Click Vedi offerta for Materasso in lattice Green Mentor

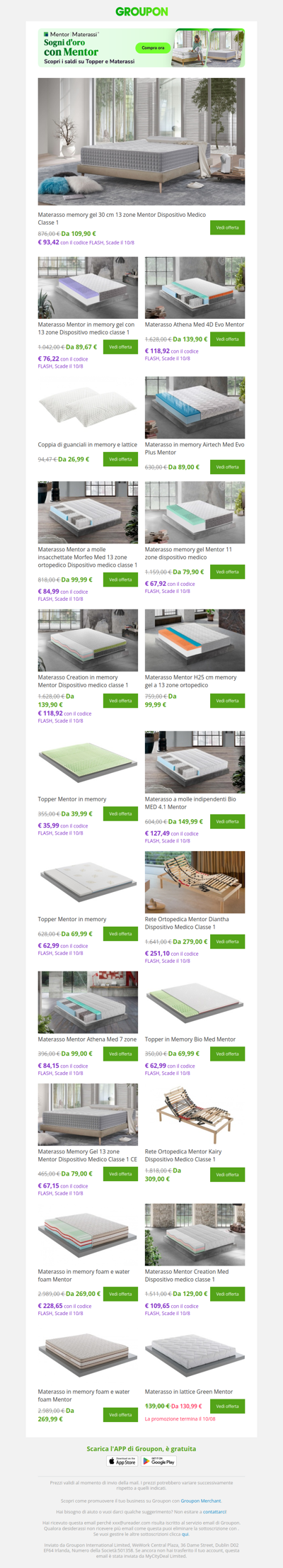pos(227,1406)
